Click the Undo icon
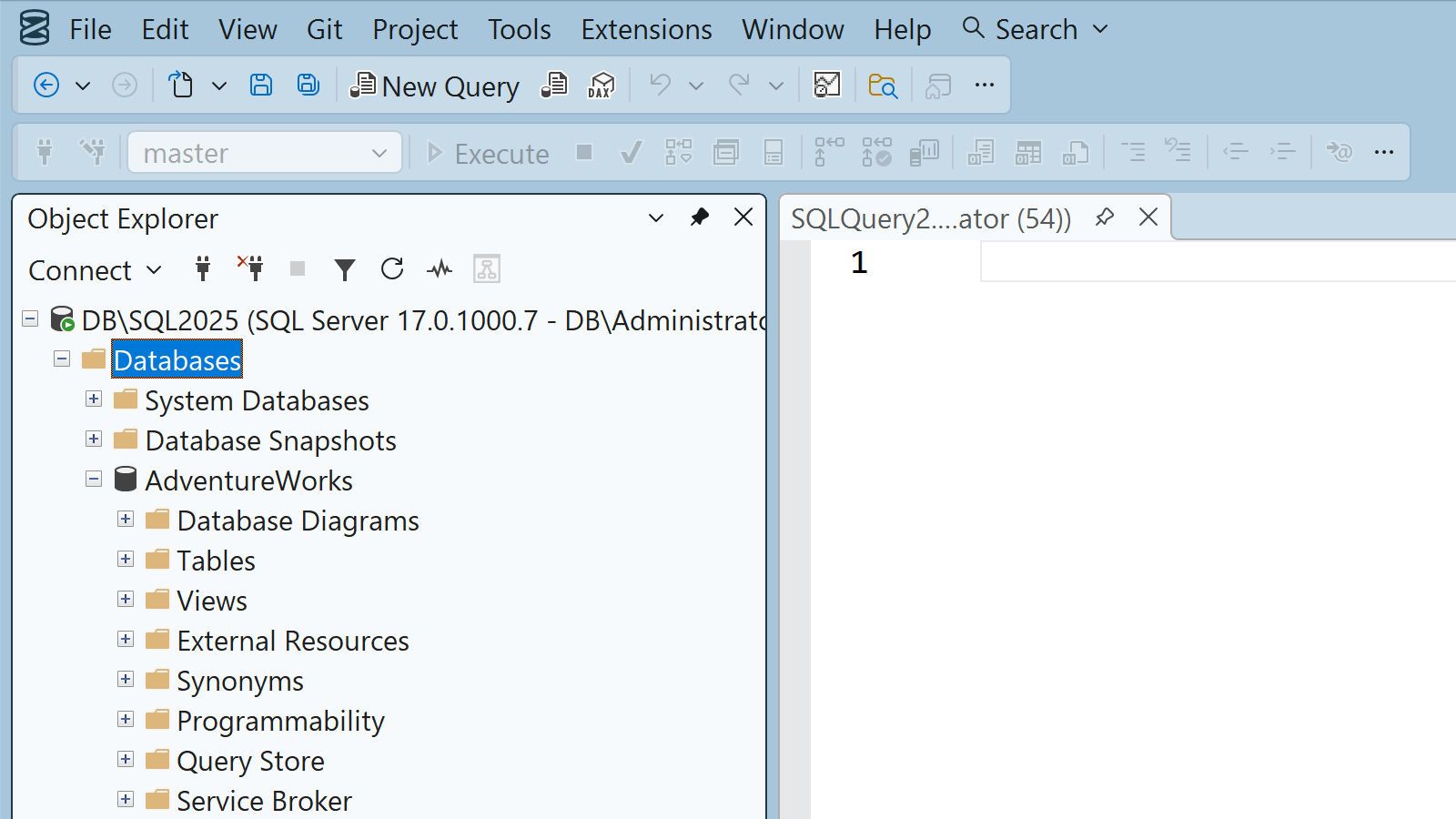This screenshot has width=1456, height=819. (661, 86)
